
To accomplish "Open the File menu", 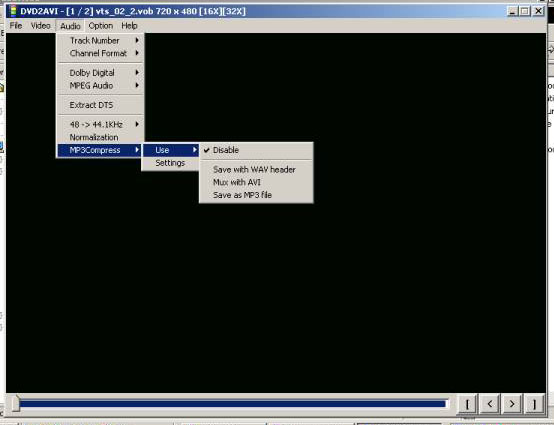I will point(16,26).
